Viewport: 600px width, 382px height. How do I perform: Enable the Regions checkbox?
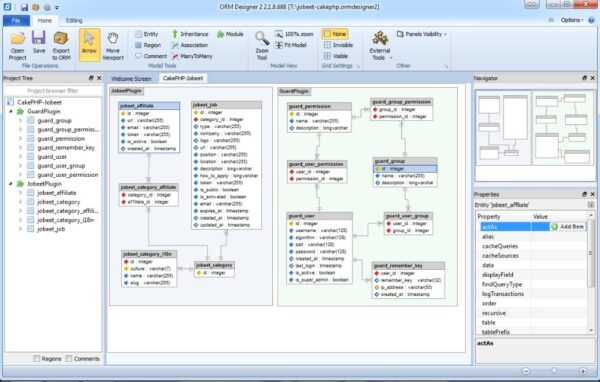(37, 359)
